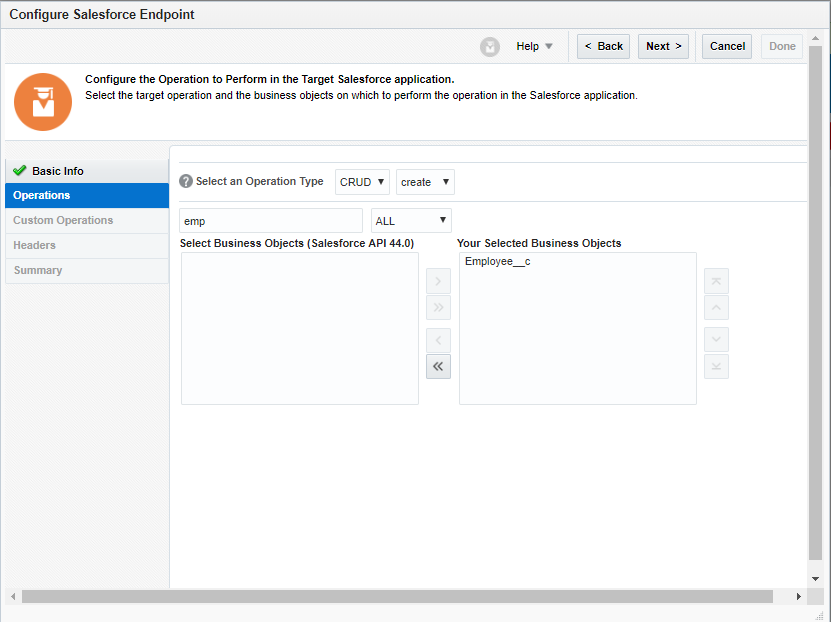Viewport: 831px width, 622px height.
Task: Select Employee__c in selected business objects
Action: (x=498, y=262)
